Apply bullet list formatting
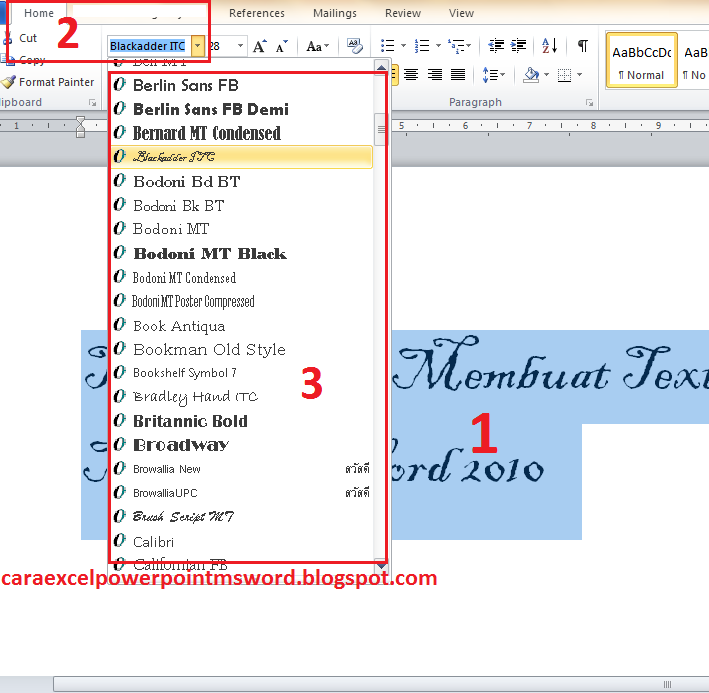Screen dimensions: 709x693 coord(388,46)
